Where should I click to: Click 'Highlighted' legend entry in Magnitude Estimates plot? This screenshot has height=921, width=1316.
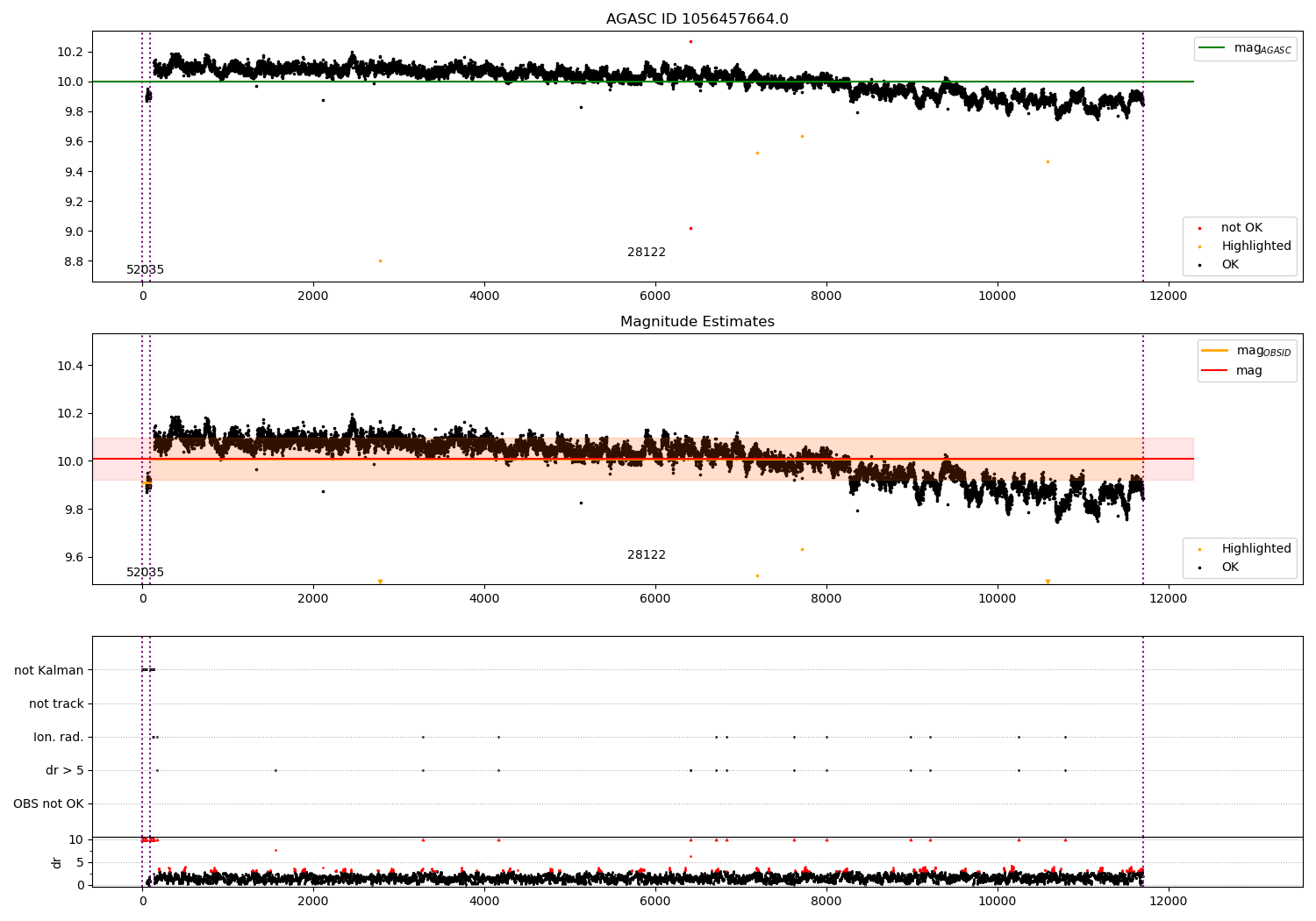(1246, 549)
